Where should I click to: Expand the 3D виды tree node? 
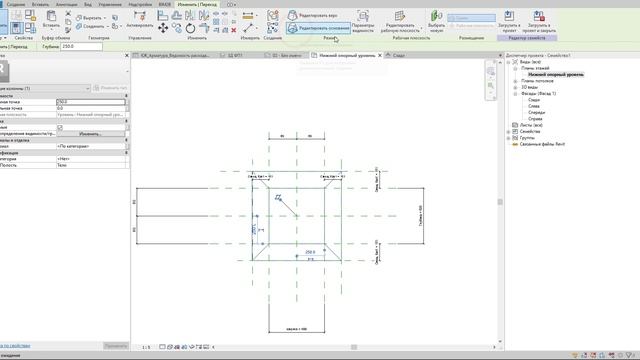click(x=515, y=87)
